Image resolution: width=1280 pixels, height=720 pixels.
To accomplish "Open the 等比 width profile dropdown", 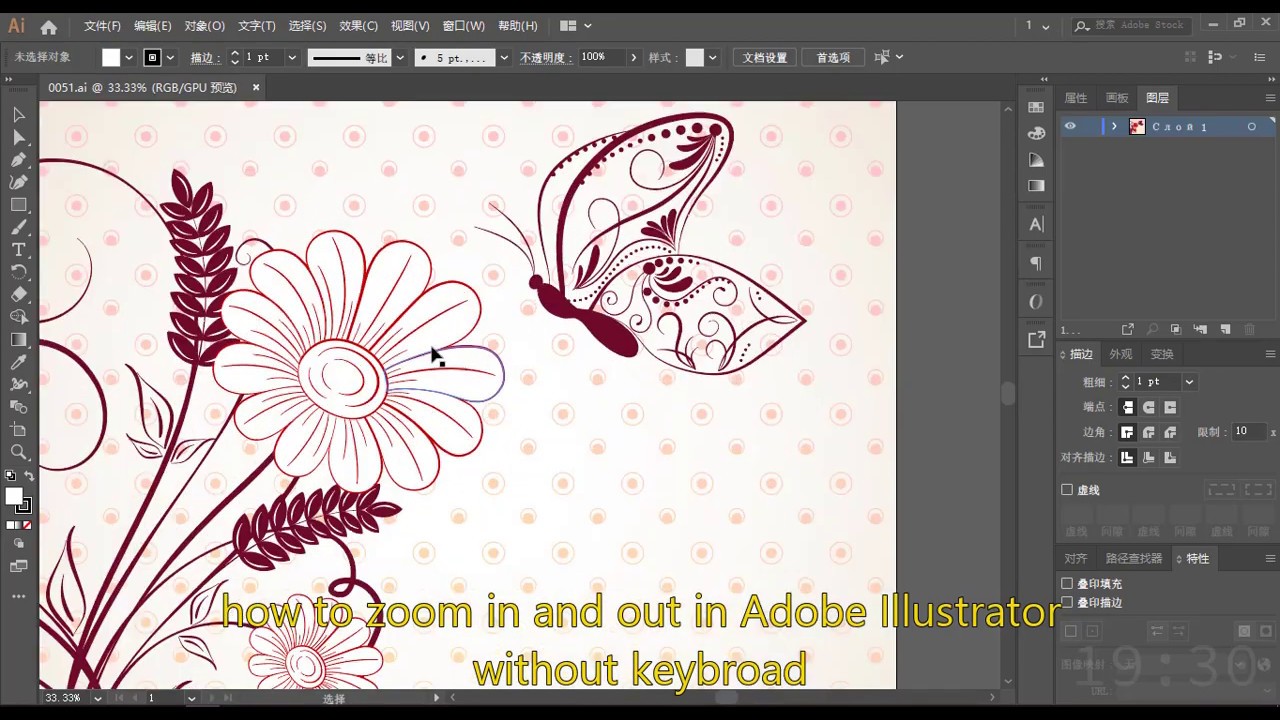I will point(400,58).
